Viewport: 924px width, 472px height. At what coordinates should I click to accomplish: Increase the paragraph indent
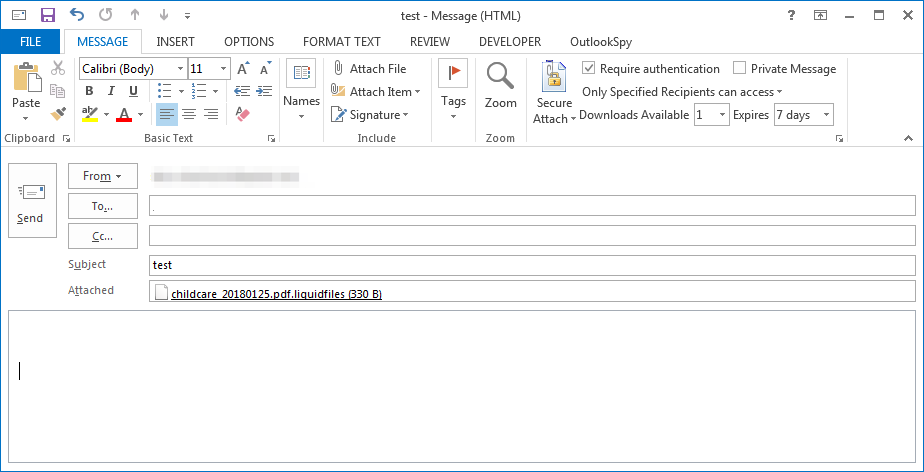point(264,91)
